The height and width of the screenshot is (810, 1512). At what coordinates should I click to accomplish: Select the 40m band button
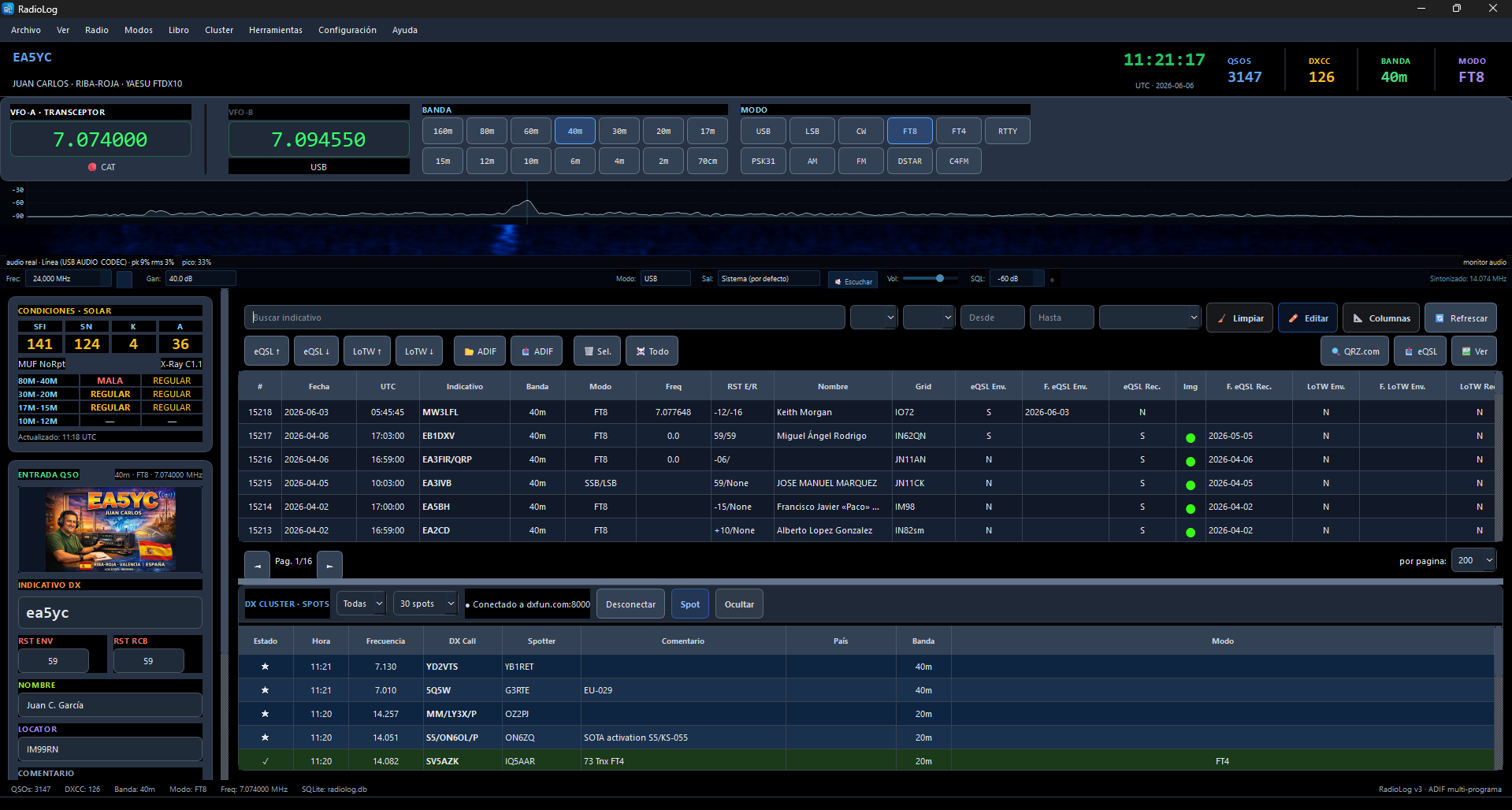(575, 132)
